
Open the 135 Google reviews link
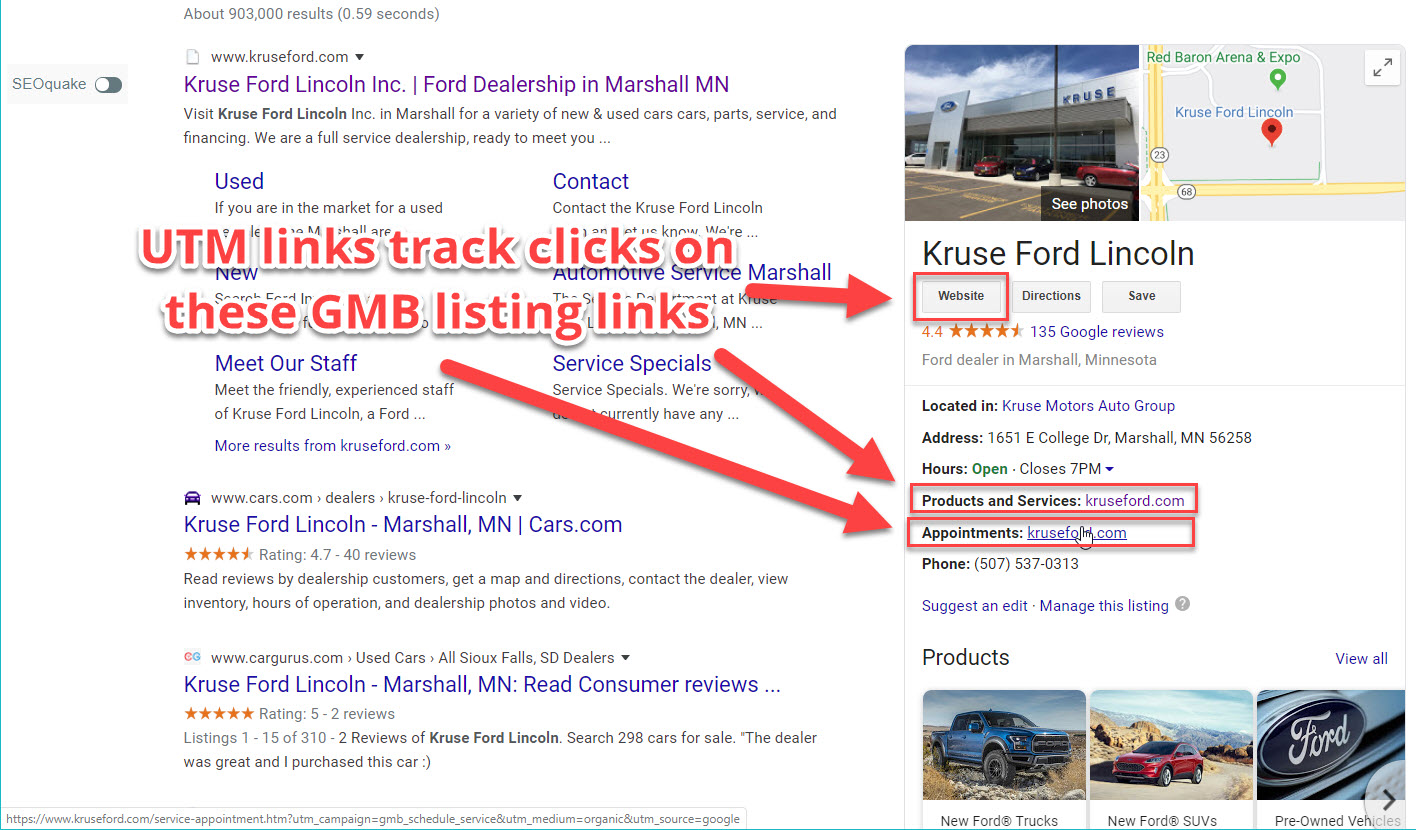[1096, 331]
